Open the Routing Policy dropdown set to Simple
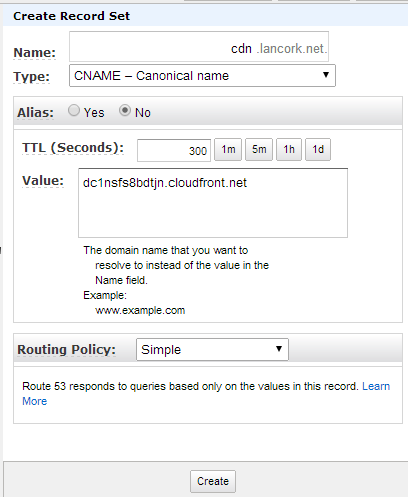The height and width of the screenshot is (497, 408). pyautogui.click(x=212, y=350)
